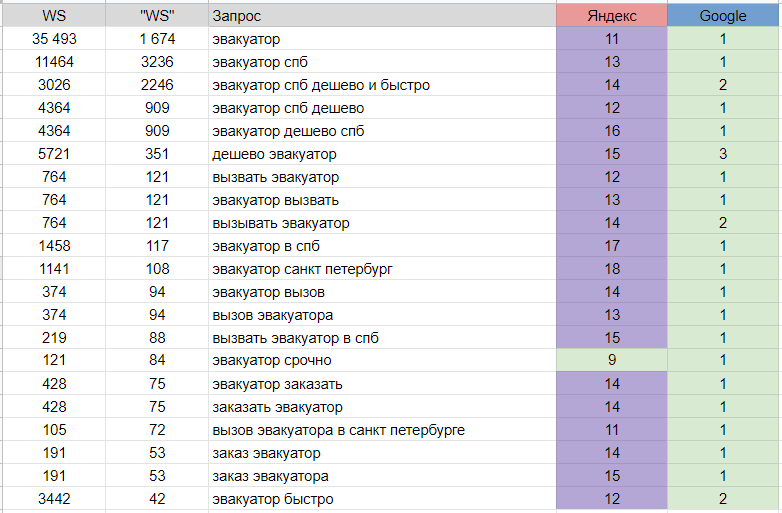Select the Google column header
The image size is (782, 513).
pyautogui.click(x=722, y=16)
